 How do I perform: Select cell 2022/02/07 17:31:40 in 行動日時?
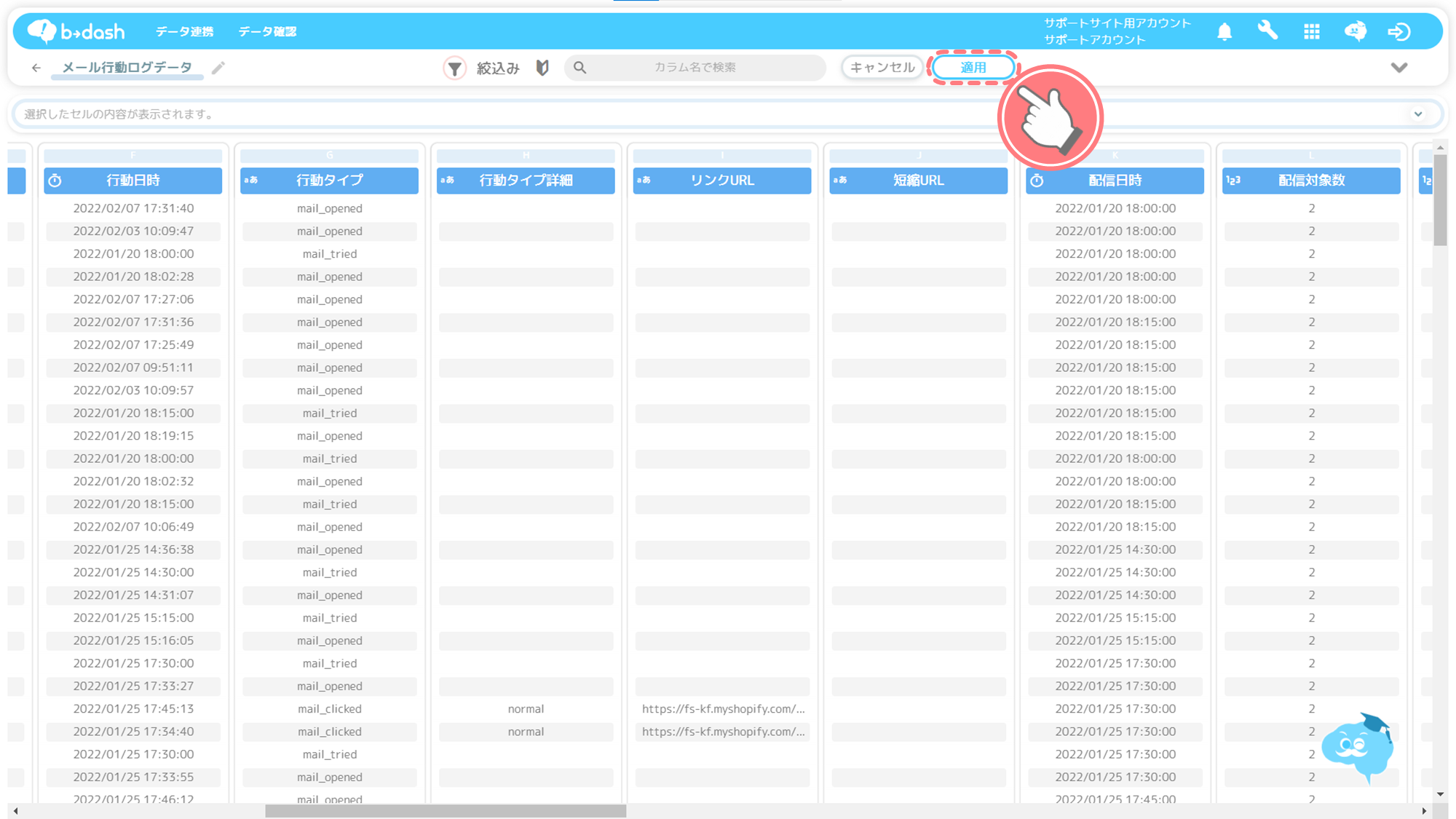[133, 208]
